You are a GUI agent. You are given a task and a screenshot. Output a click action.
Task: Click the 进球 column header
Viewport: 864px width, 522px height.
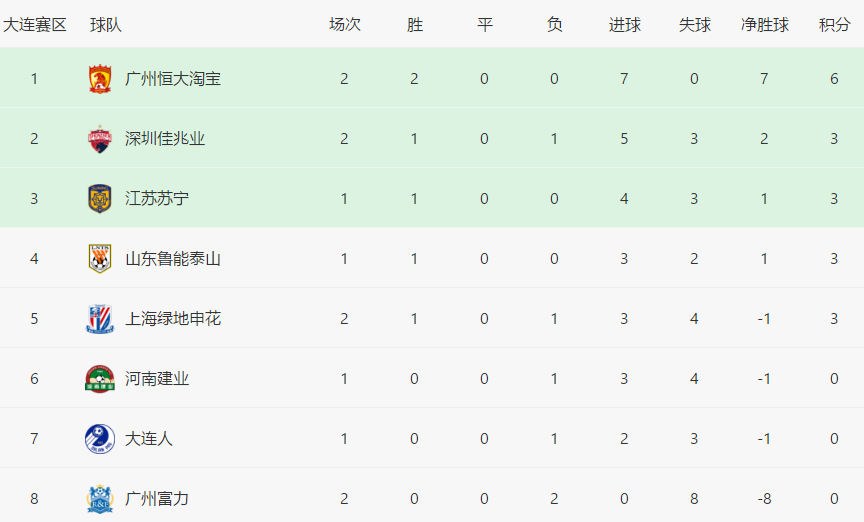click(x=624, y=25)
